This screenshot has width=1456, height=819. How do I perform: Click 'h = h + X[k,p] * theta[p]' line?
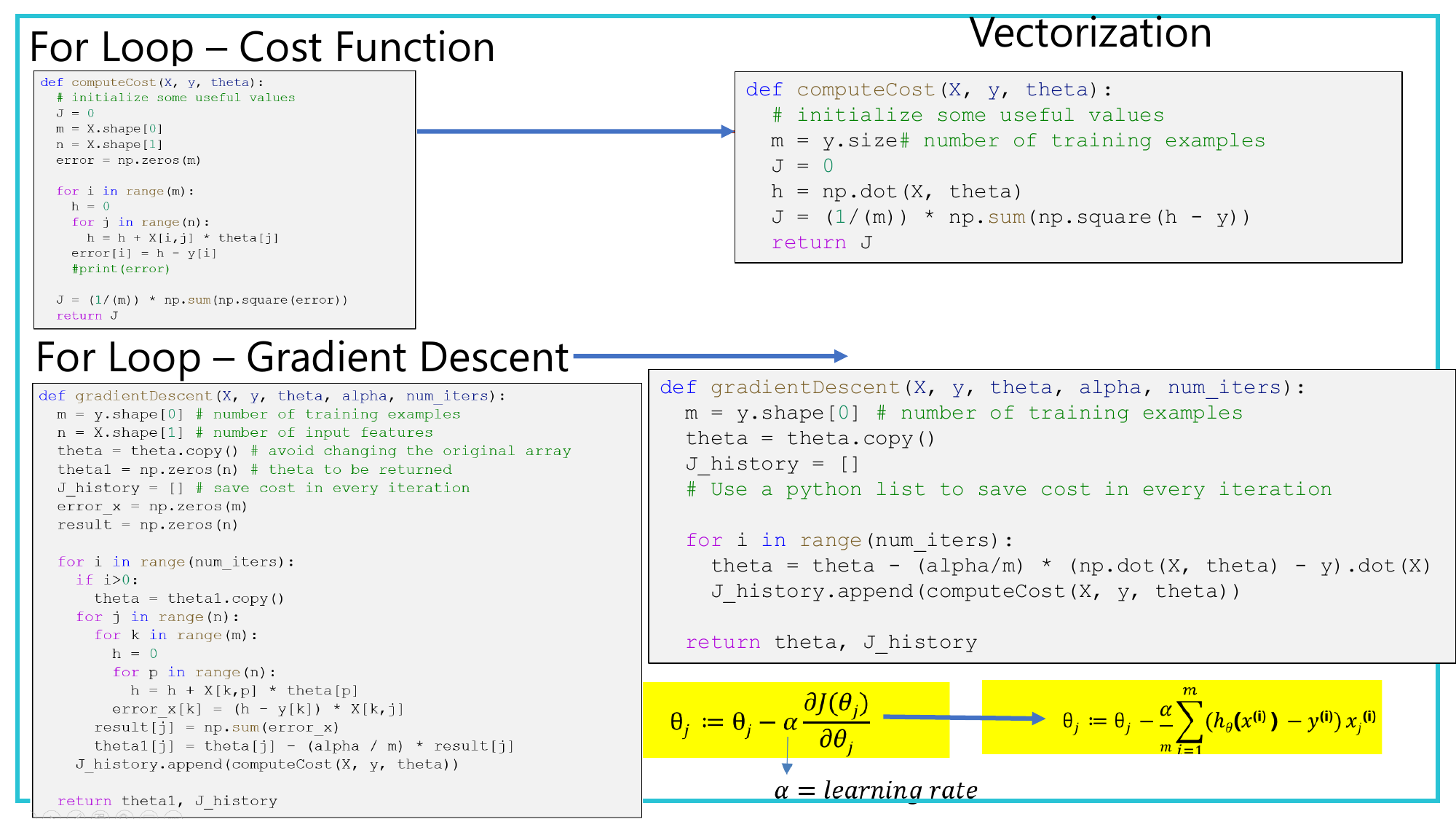(x=244, y=691)
